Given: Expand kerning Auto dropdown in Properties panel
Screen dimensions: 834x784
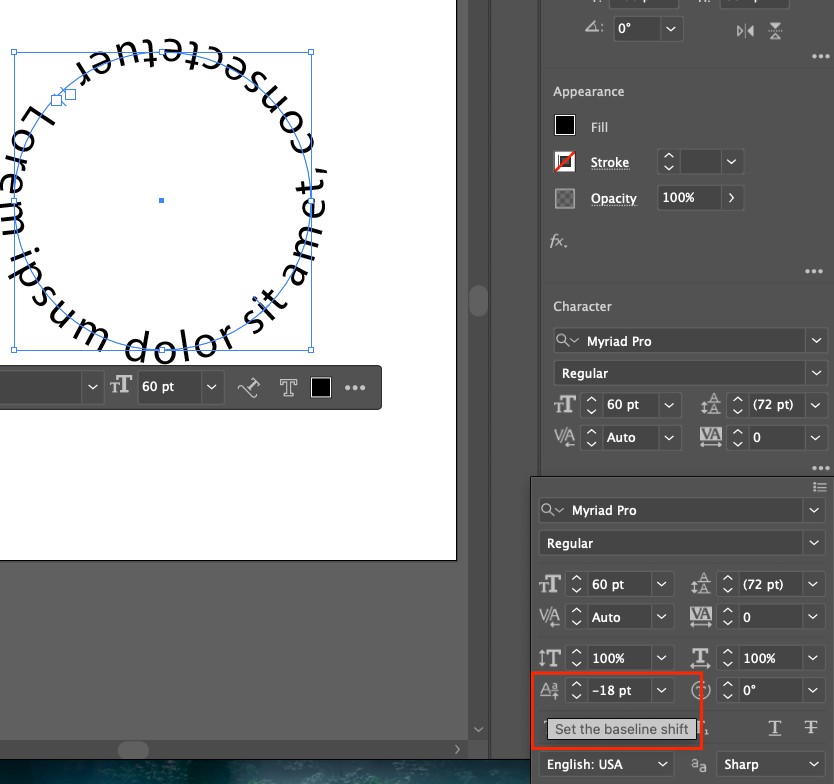Looking at the screenshot, I should (669, 438).
